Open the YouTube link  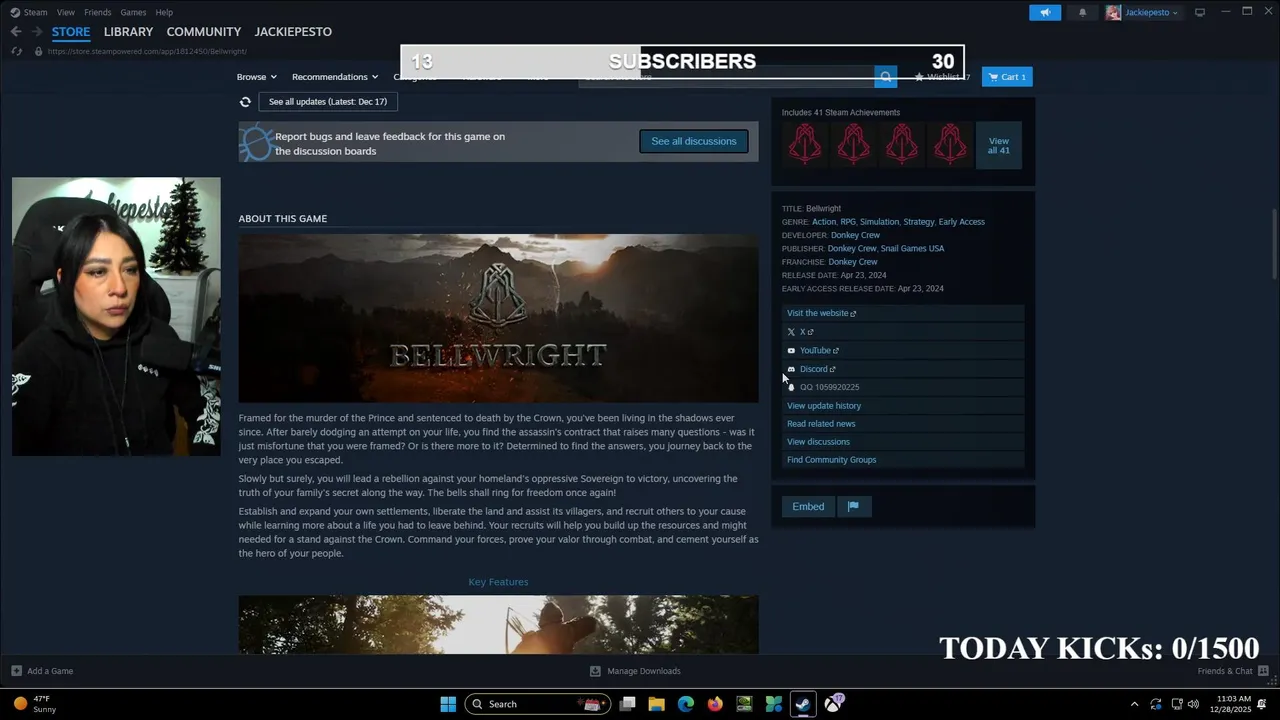(903, 351)
